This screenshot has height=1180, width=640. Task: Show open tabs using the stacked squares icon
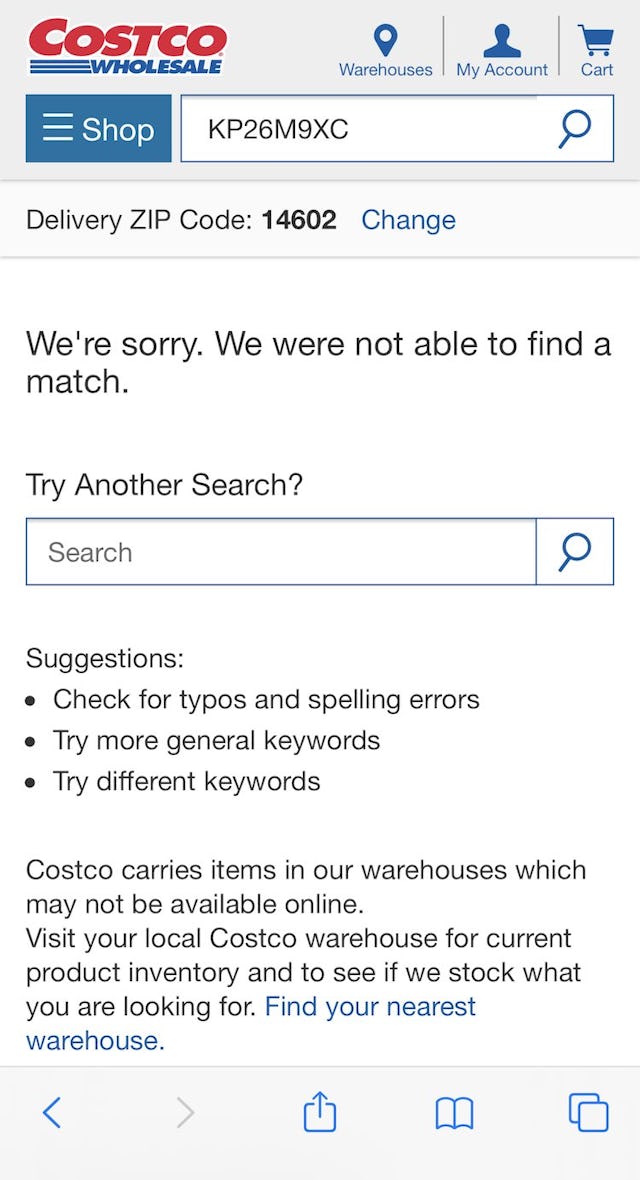pos(588,1111)
